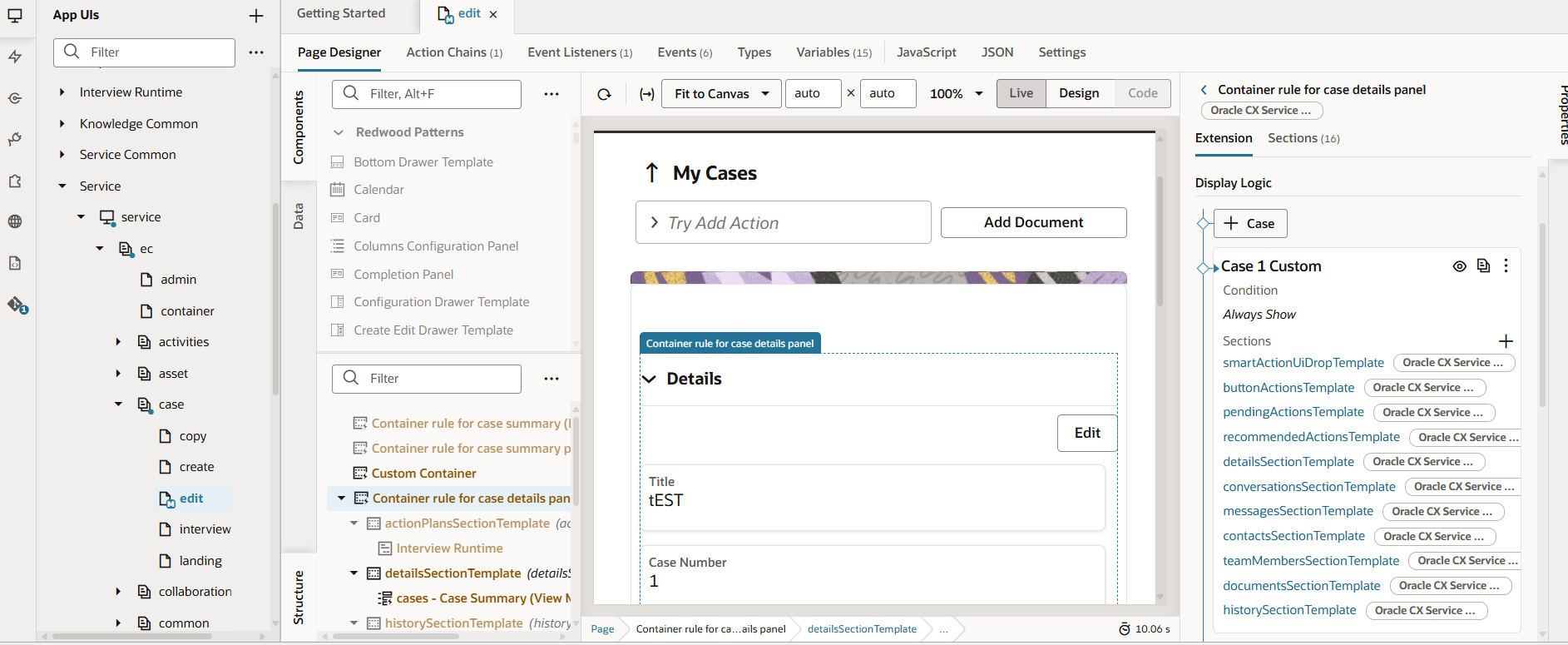The image size is (1568, 645).
Task: Add a section with Sections plus icon
Action: (x=1506, y=341)
